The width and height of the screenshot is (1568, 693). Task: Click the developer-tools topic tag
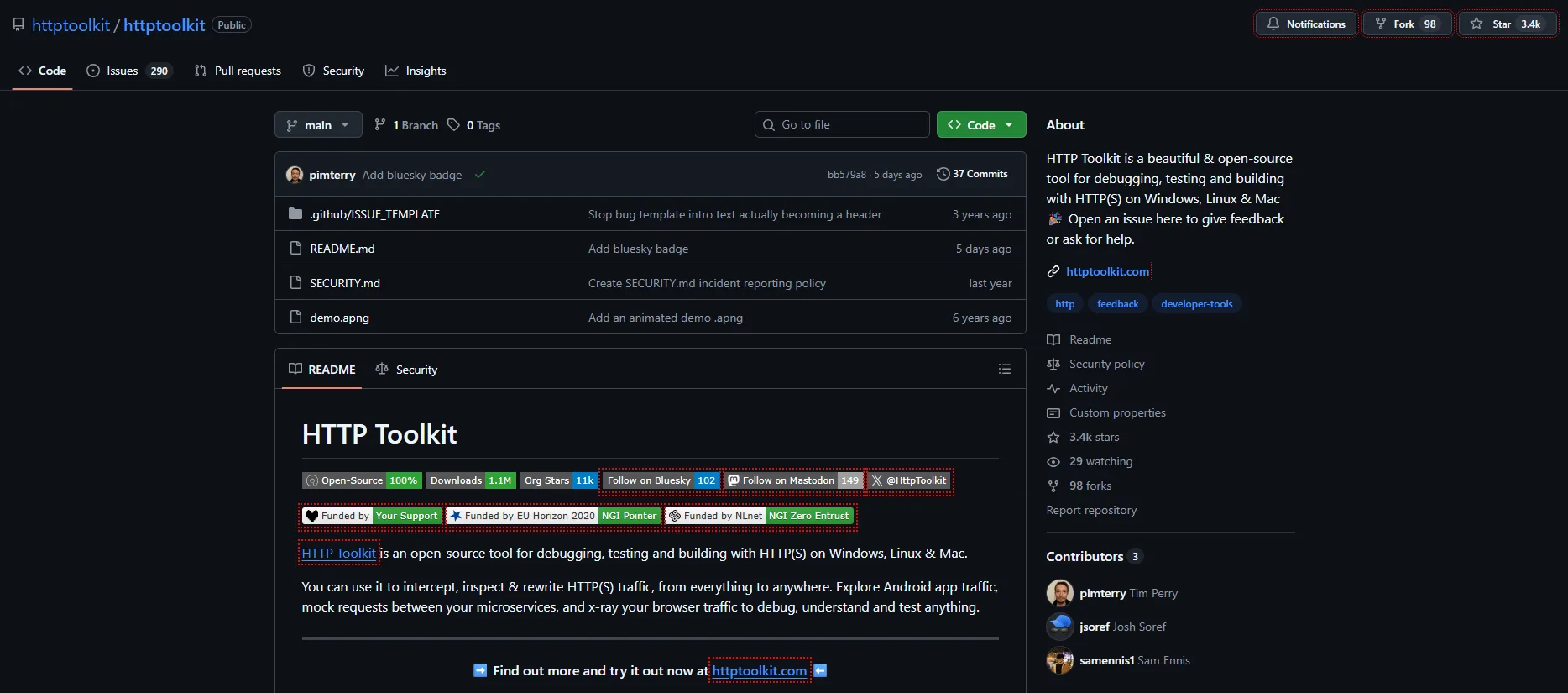(x=1196, y=304)
